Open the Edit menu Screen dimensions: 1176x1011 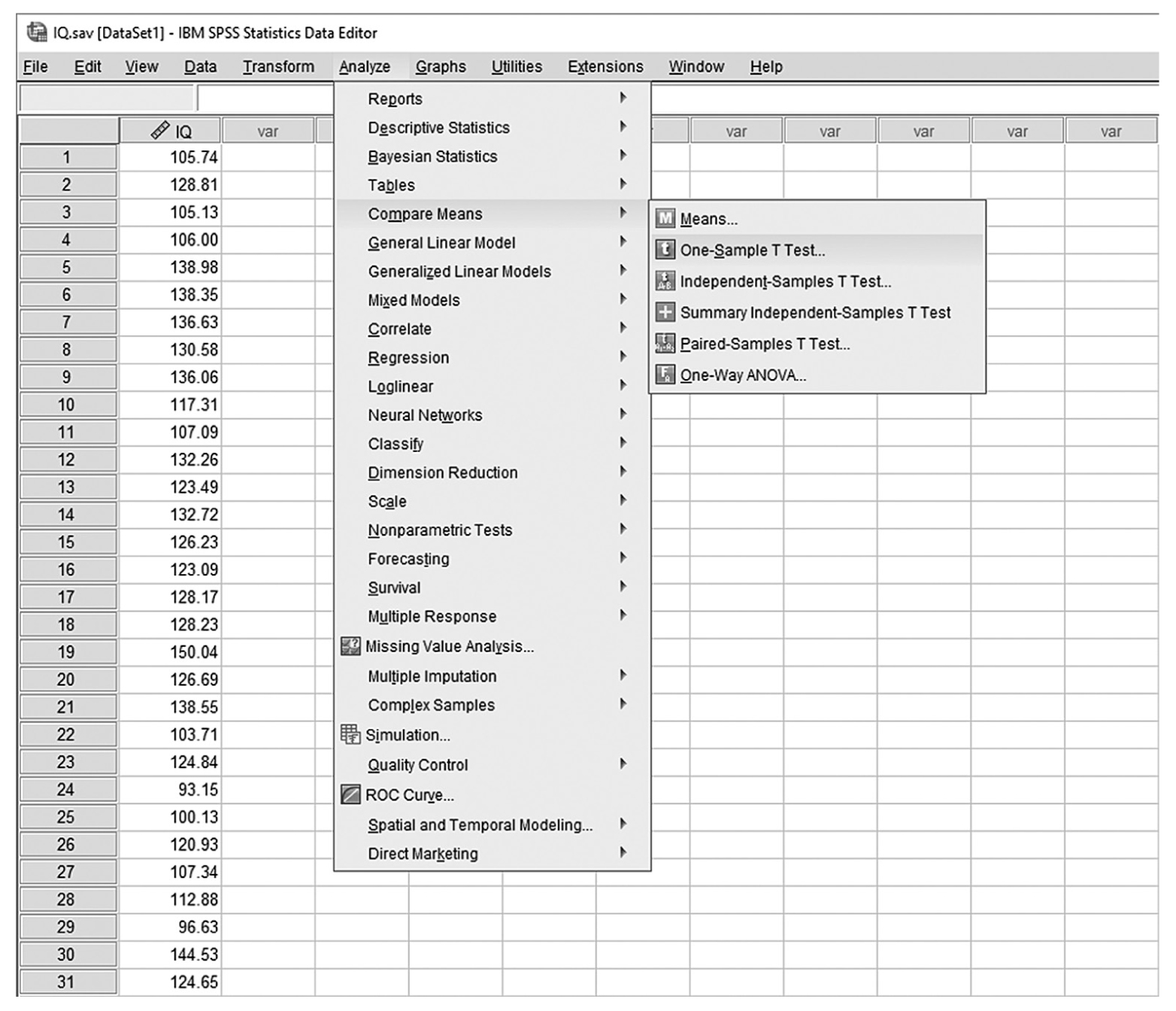[x=88, y=67]
